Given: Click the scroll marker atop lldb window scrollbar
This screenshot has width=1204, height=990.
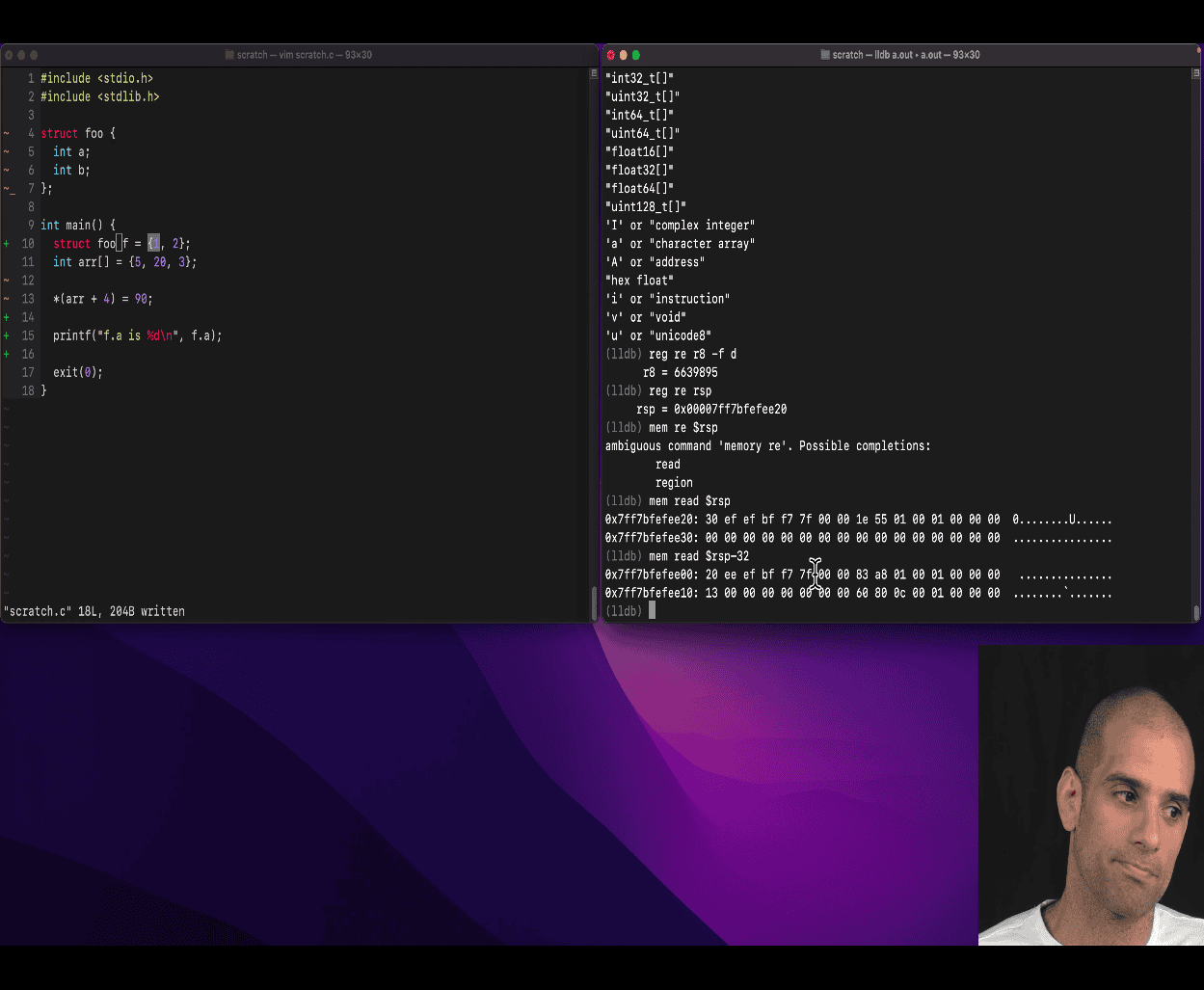Looking at the screenshot, I should point(1196,74).
